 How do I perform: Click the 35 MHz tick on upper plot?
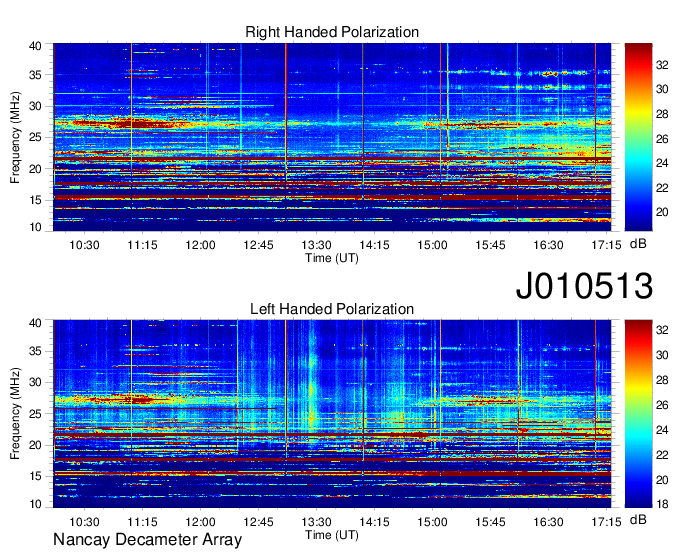(x=35, y=75)
